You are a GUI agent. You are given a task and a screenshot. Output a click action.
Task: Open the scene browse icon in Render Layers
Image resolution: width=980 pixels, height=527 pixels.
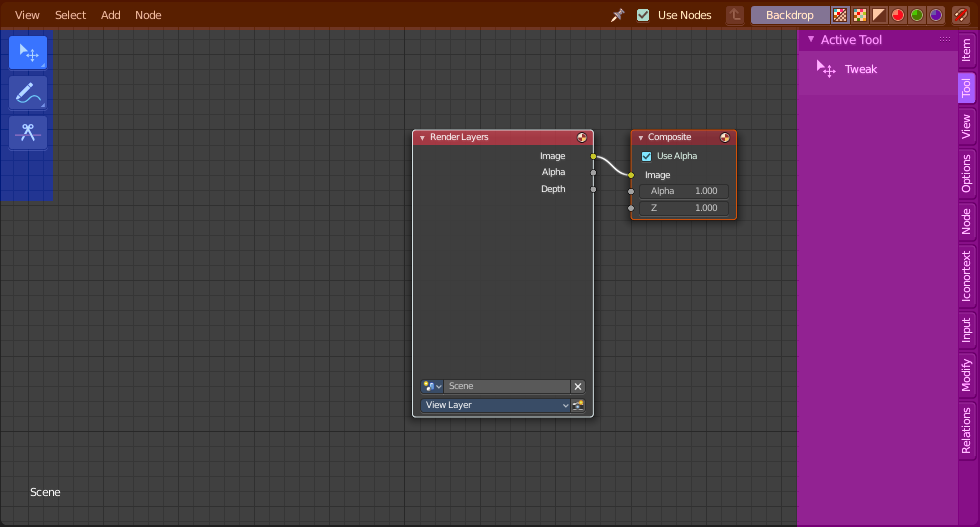point(432,386)
